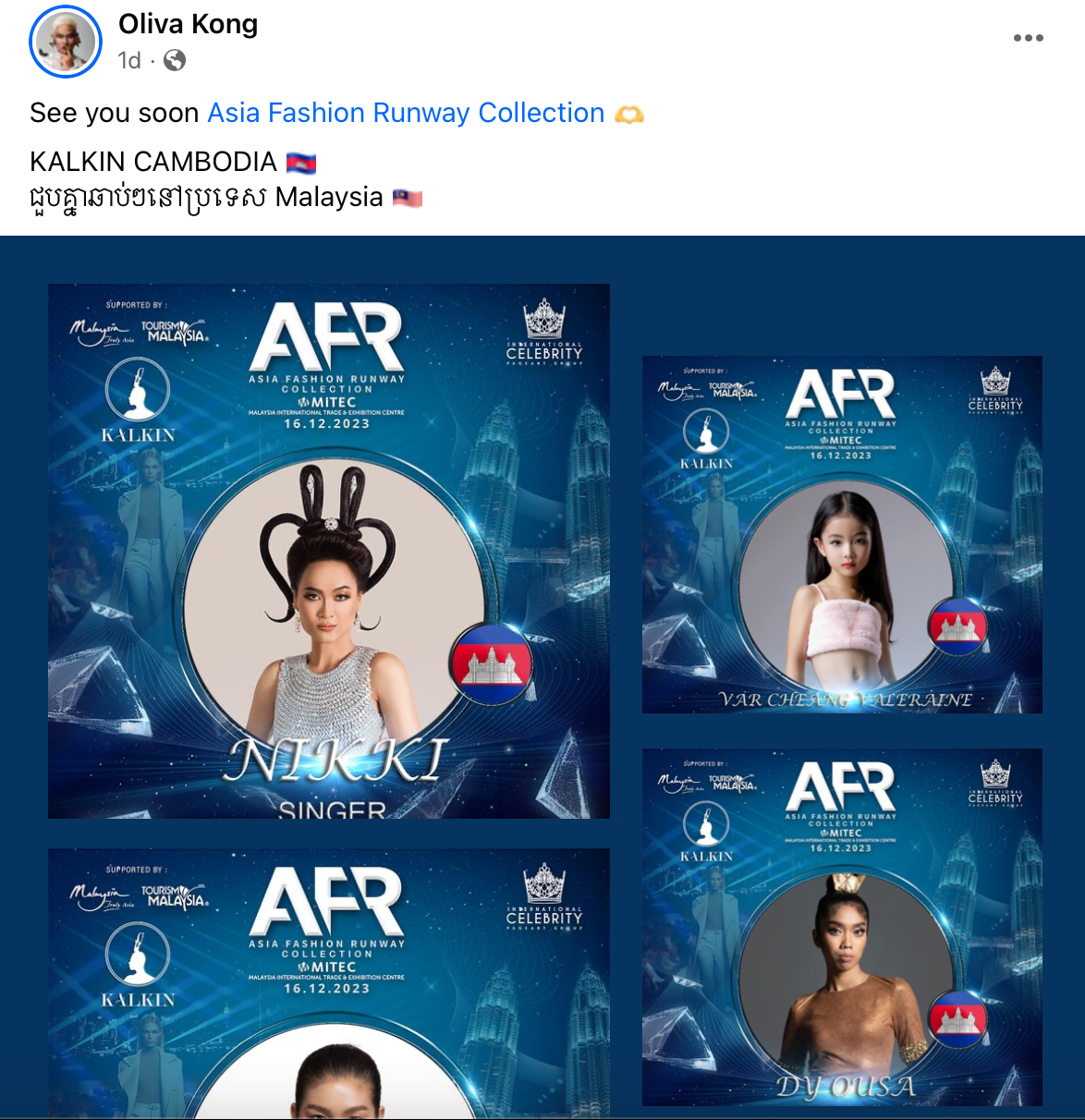Open the Var Cheang Valeraine poster image
1085x1120 pixels.
point(842,534)
